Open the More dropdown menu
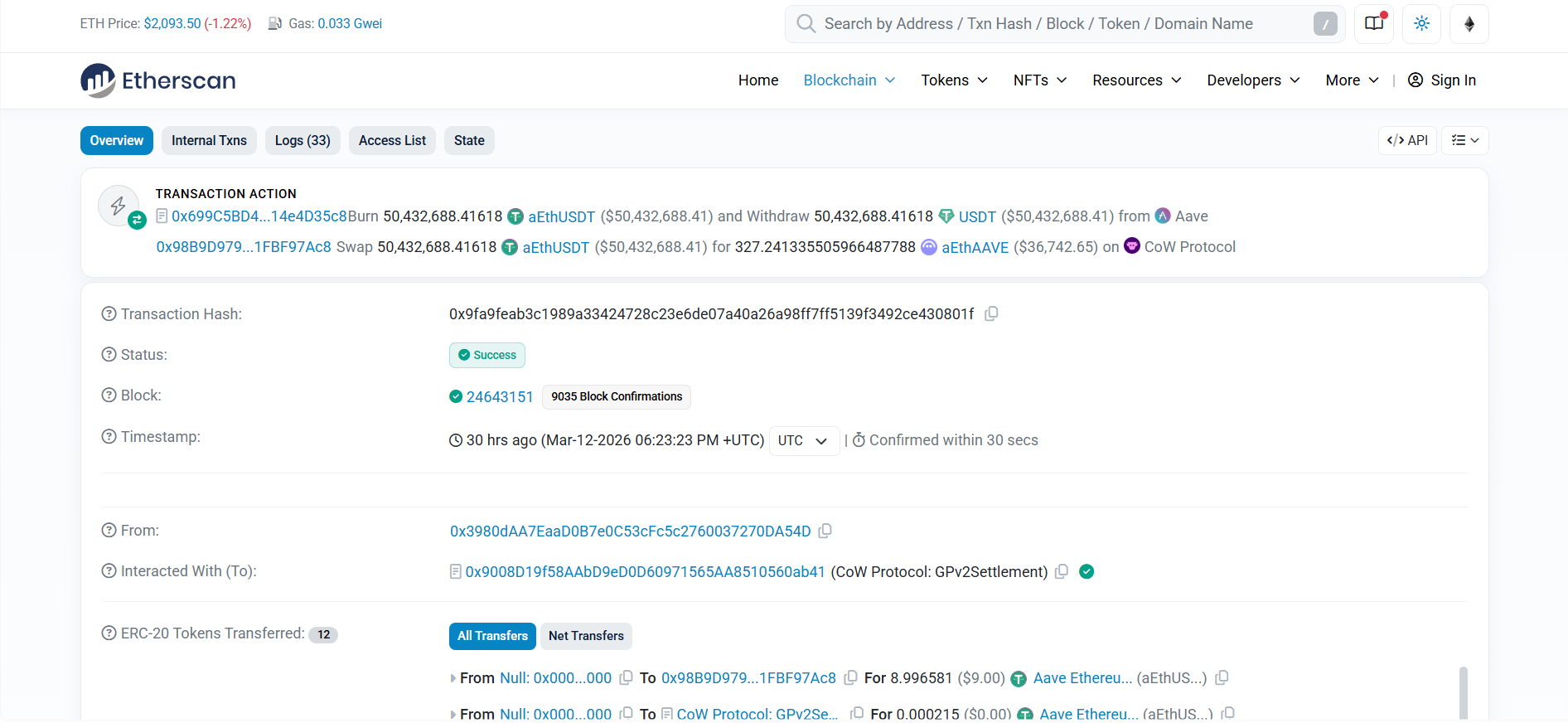Viewport: 1568px width, 723px height. (x=1353, y=80)
